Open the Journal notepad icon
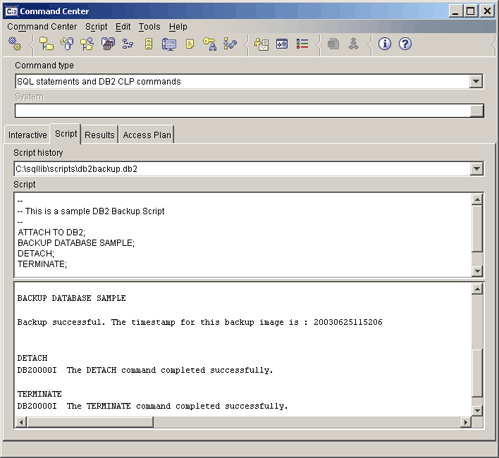499x458 pixels. click(190, 44)
